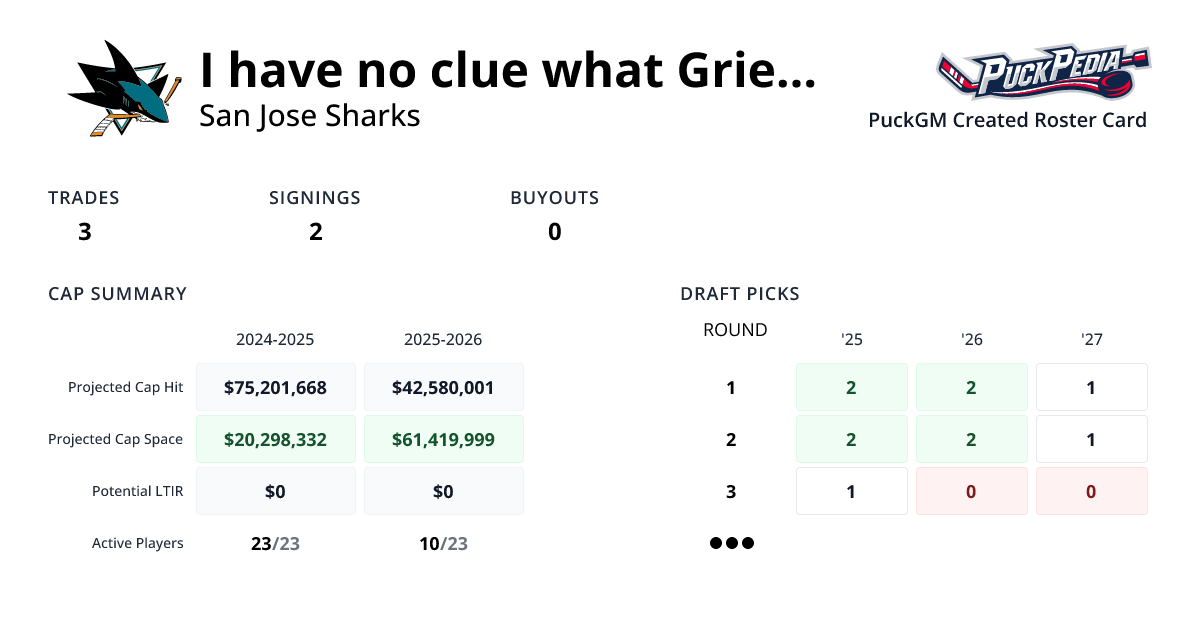Select the Round 1 '26 draft pick box
Screen dimensions: 1200x630
click(x=971, y=387)
